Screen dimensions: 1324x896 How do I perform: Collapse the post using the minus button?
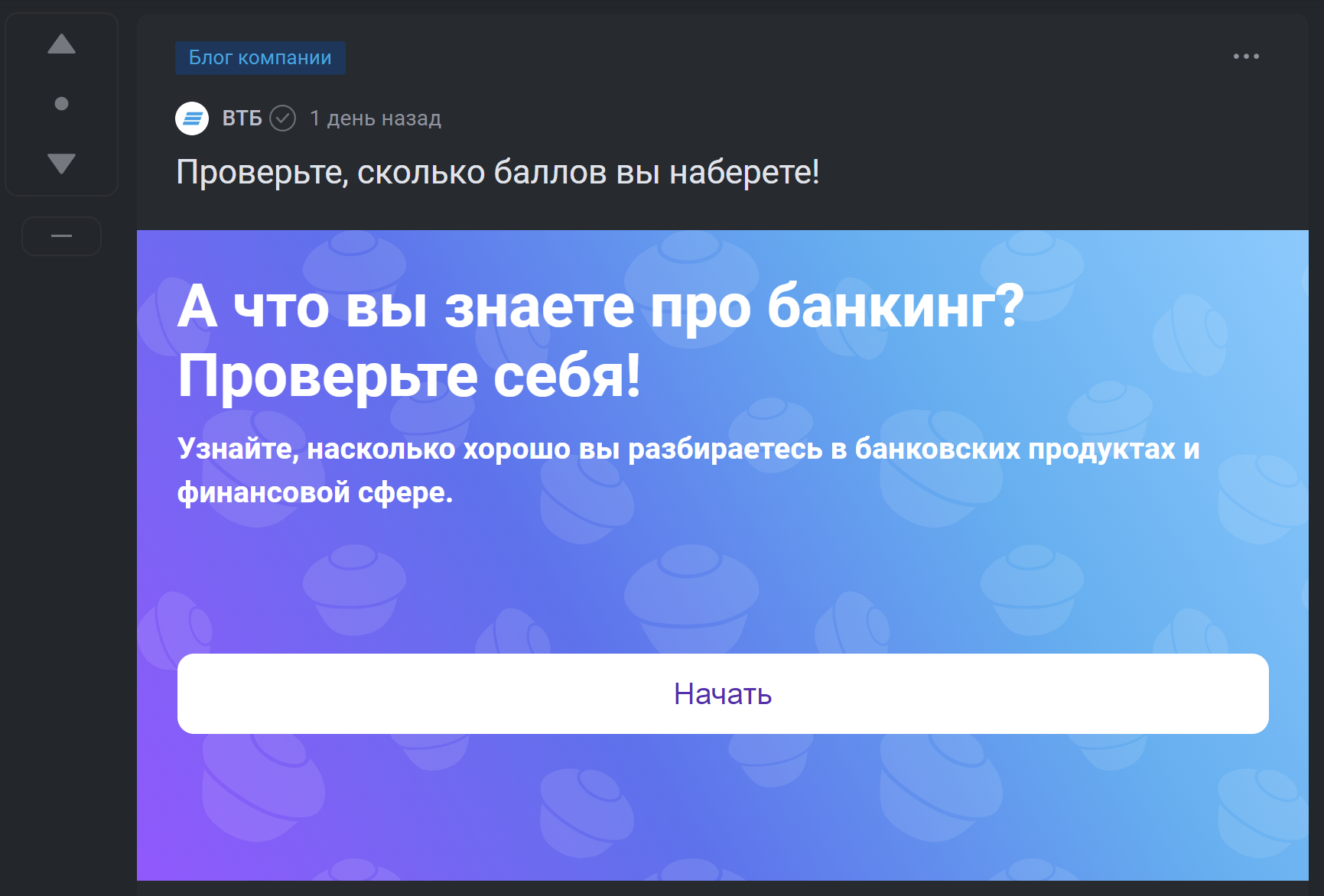click(61, 236)
